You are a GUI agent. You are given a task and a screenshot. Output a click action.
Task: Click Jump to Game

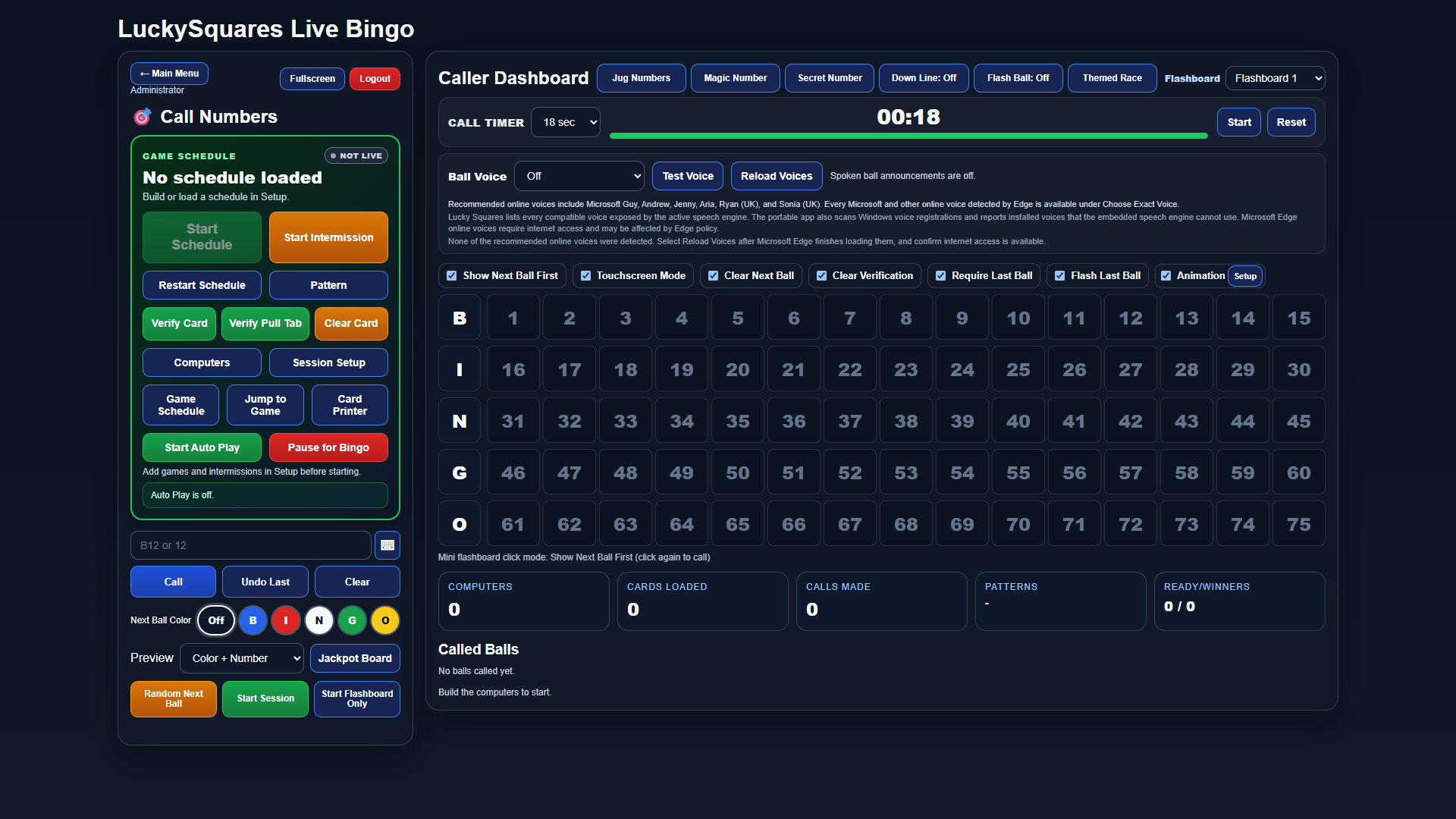(265, 405)
